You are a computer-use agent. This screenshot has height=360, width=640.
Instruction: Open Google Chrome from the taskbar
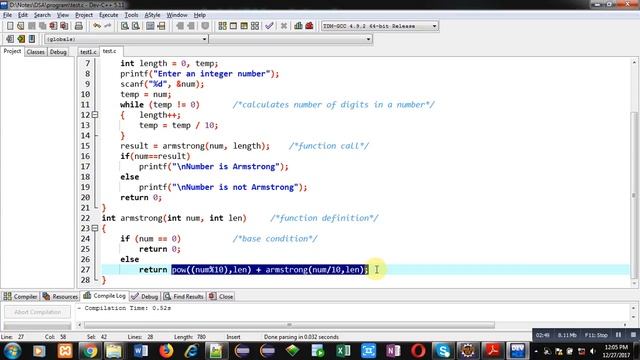[90, 351]
